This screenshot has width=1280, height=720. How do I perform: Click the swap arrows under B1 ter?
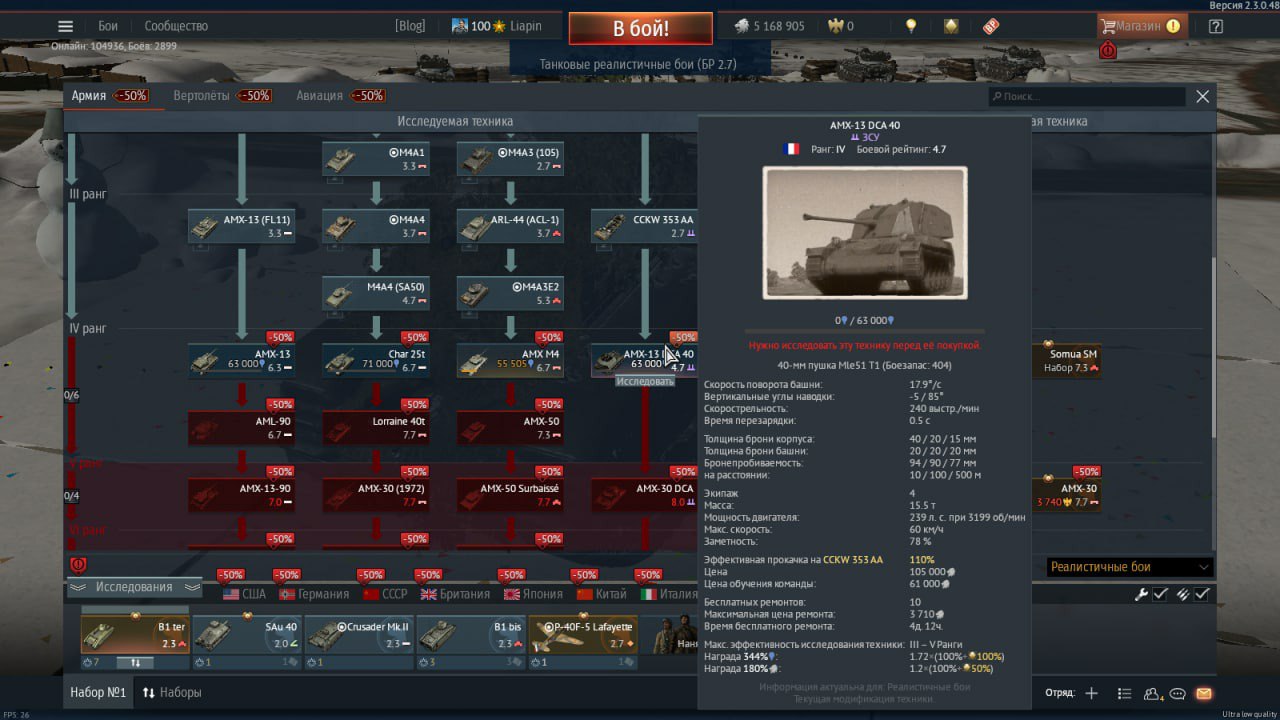[136, 662]
